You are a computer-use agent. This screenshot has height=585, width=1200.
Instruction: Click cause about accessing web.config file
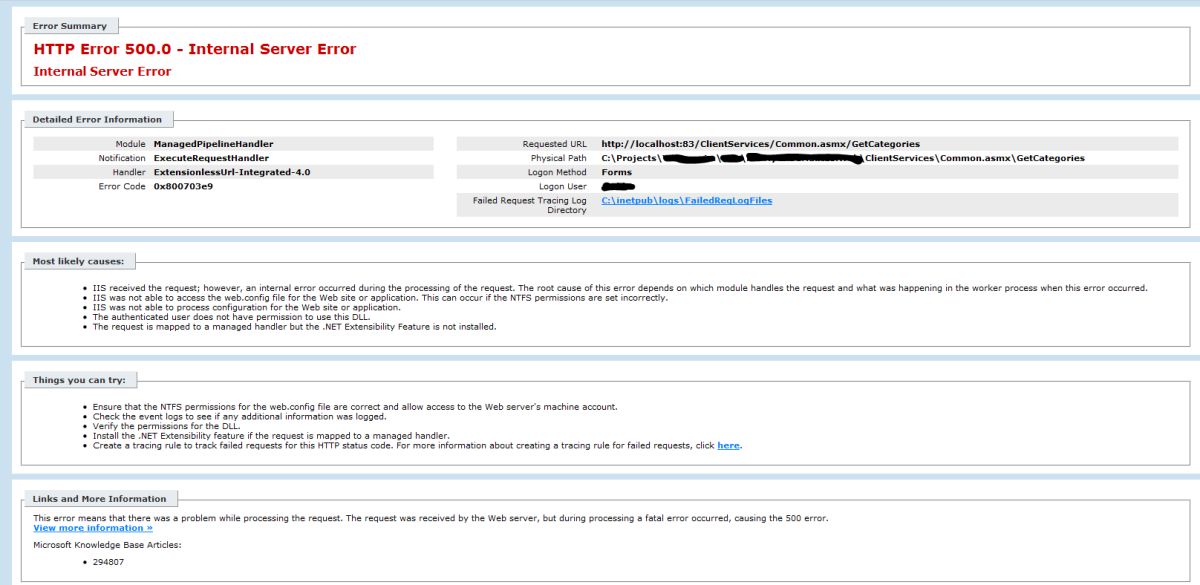(x=380, y=298)
